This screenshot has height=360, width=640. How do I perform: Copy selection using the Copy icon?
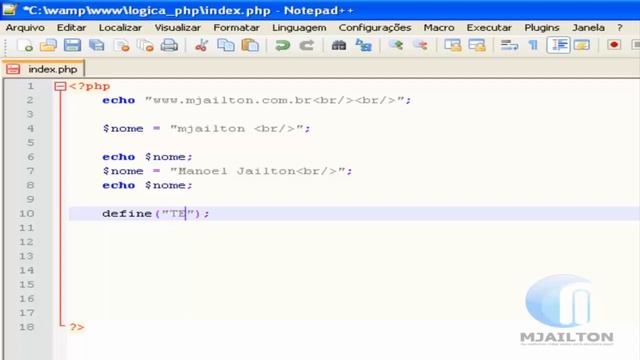tap(226, 45)
